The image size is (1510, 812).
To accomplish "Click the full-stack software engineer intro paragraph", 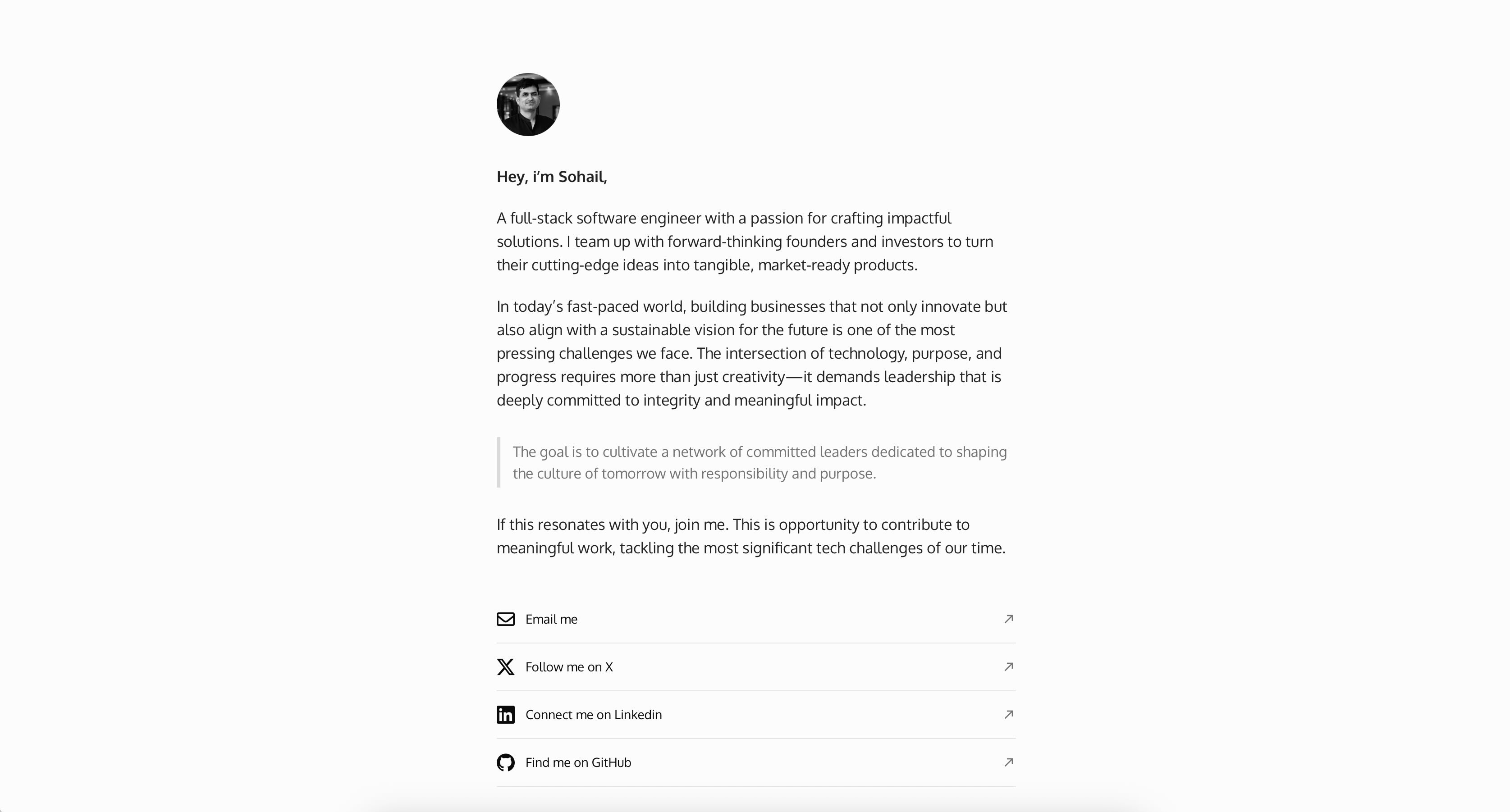I will [x=745, y=242].
